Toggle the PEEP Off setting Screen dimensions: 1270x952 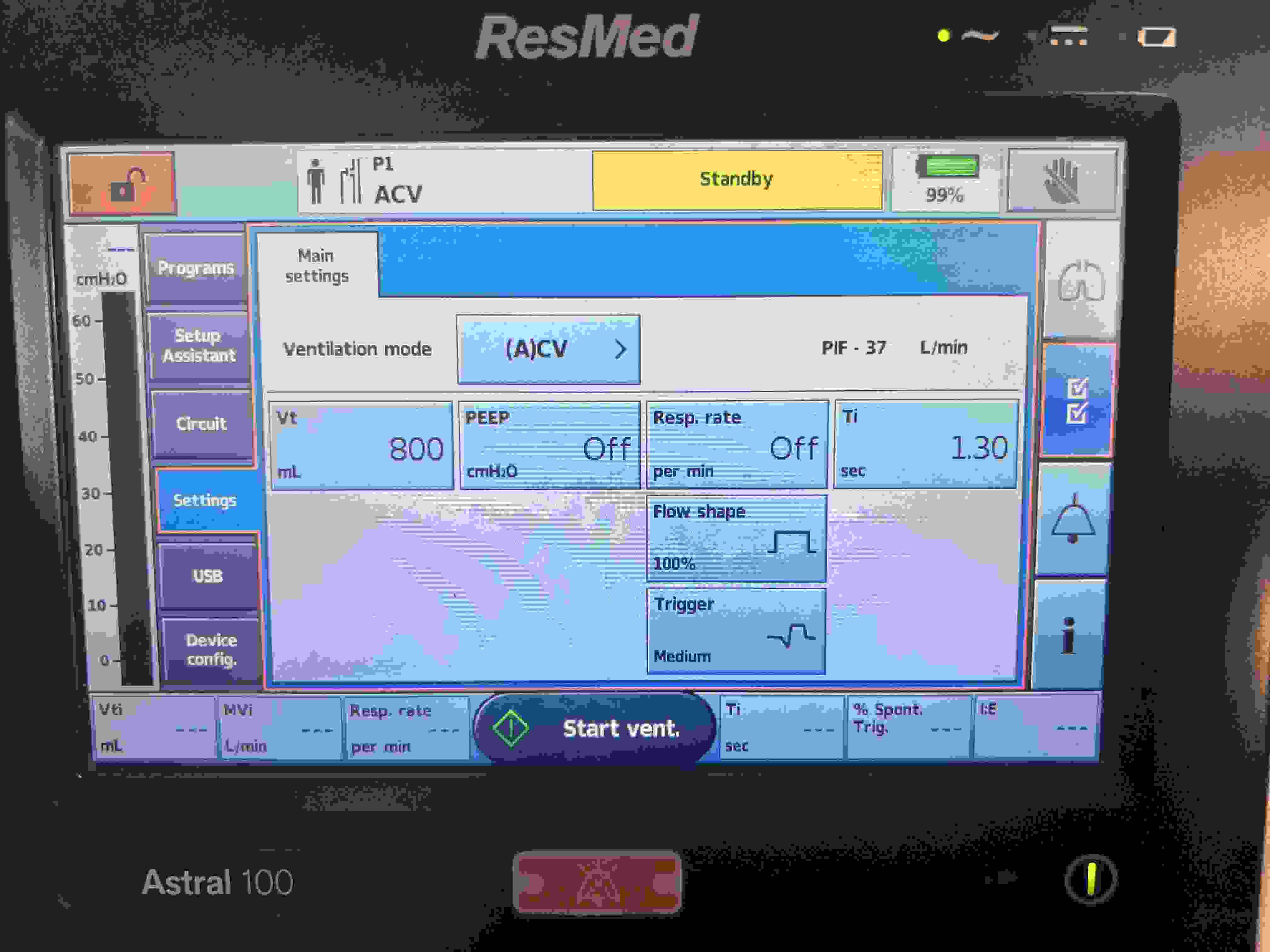(x=549, y=445)
